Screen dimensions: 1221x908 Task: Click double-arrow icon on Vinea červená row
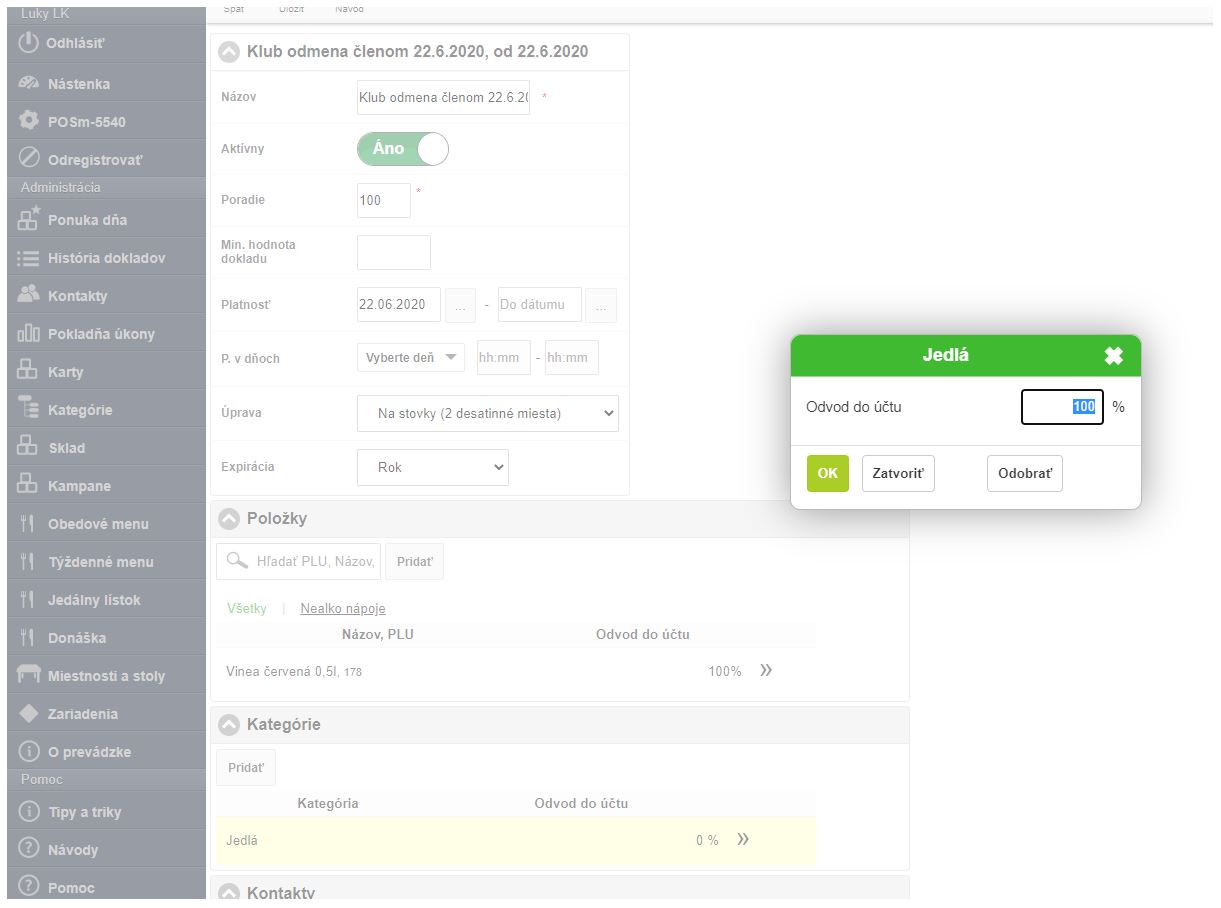click(766, 670)
